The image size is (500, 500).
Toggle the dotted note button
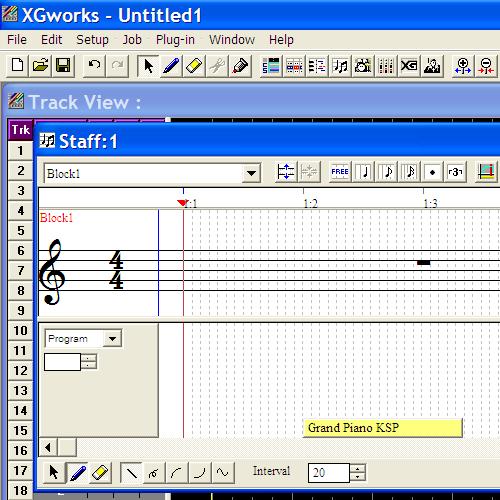pyautogui.click(x=432, y=172)
